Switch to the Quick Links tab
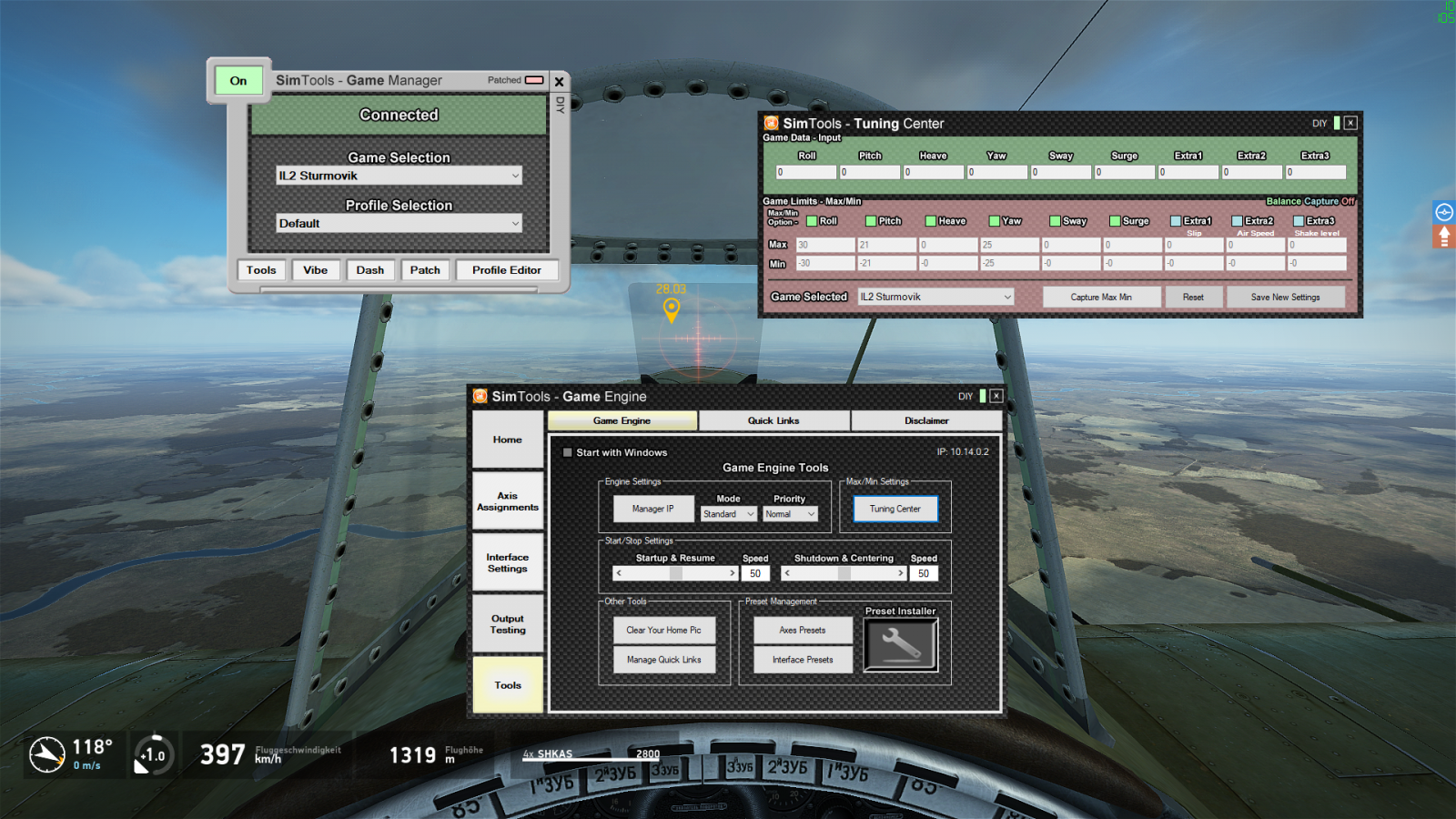 coord(773,420)
